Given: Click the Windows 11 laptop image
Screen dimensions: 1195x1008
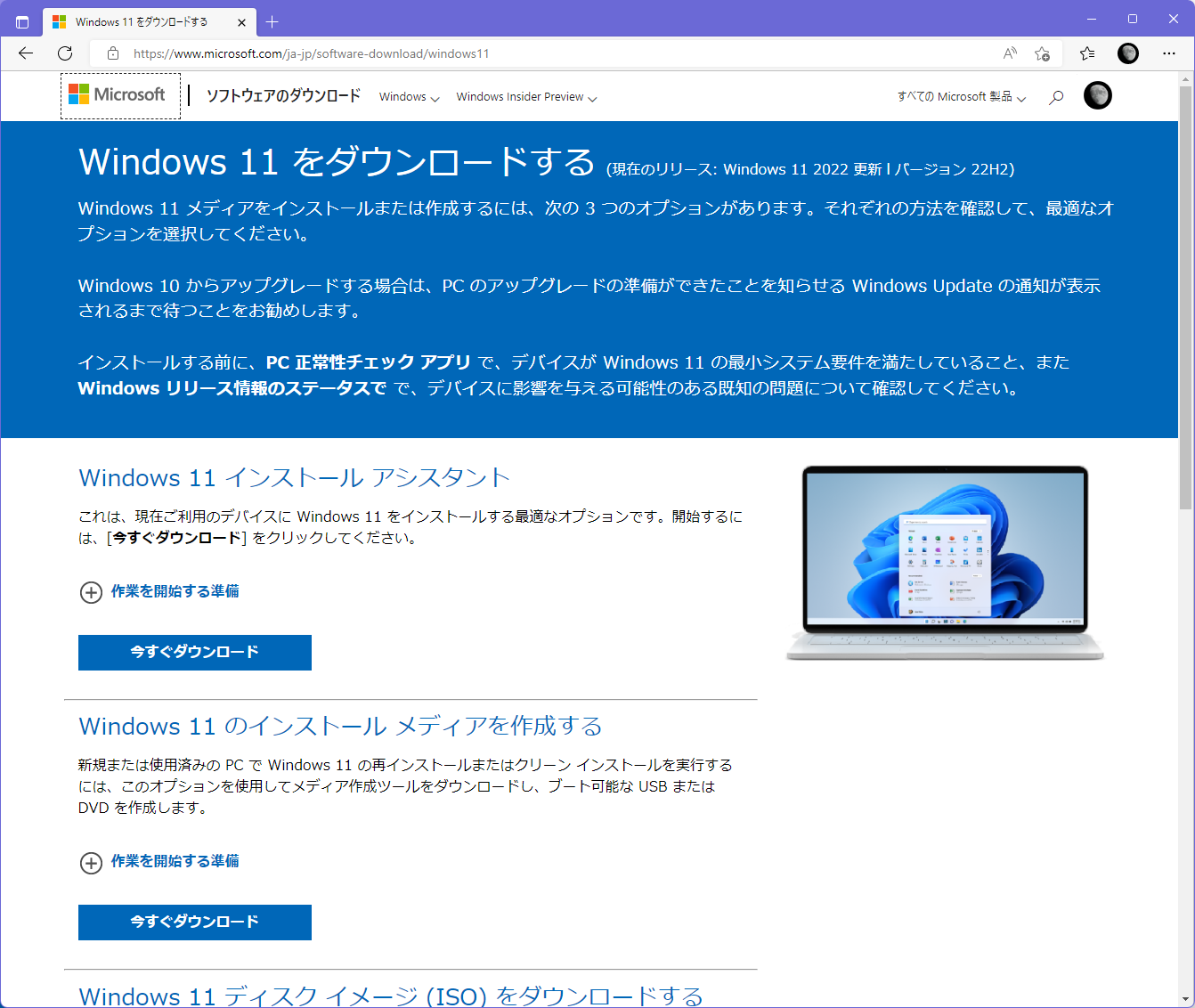Looking at the screenshot, I should pyautogui.click(x=945, y=563).
